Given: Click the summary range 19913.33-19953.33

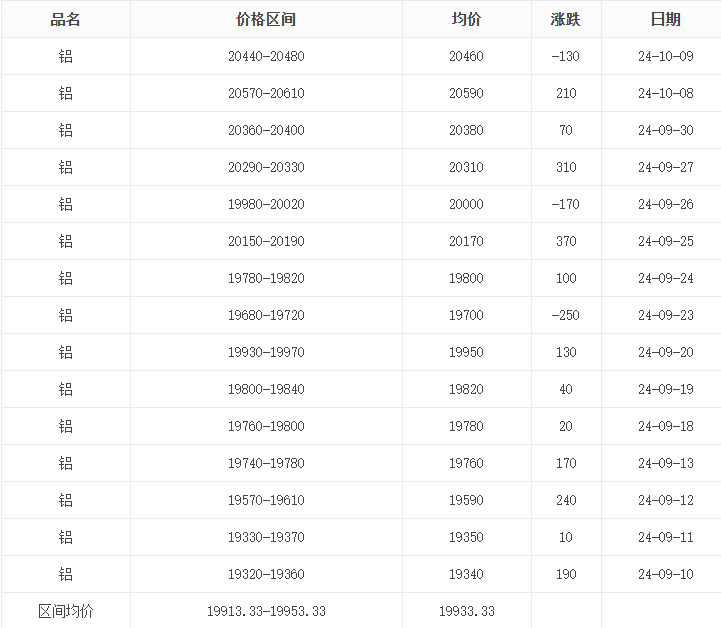Looking at the screenshot, I should point(266,611).
